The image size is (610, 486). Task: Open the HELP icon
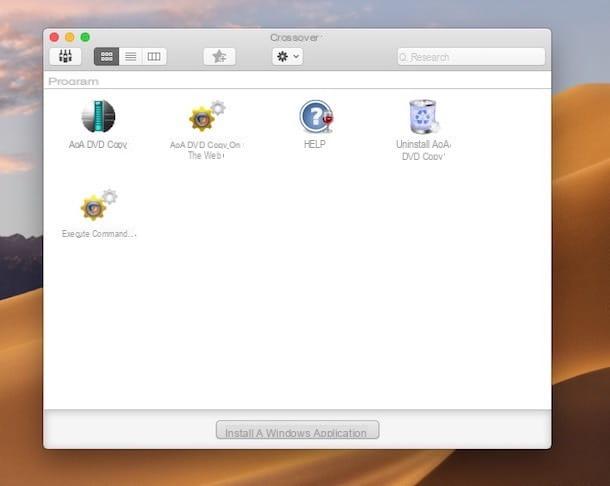tap(316, 116)
